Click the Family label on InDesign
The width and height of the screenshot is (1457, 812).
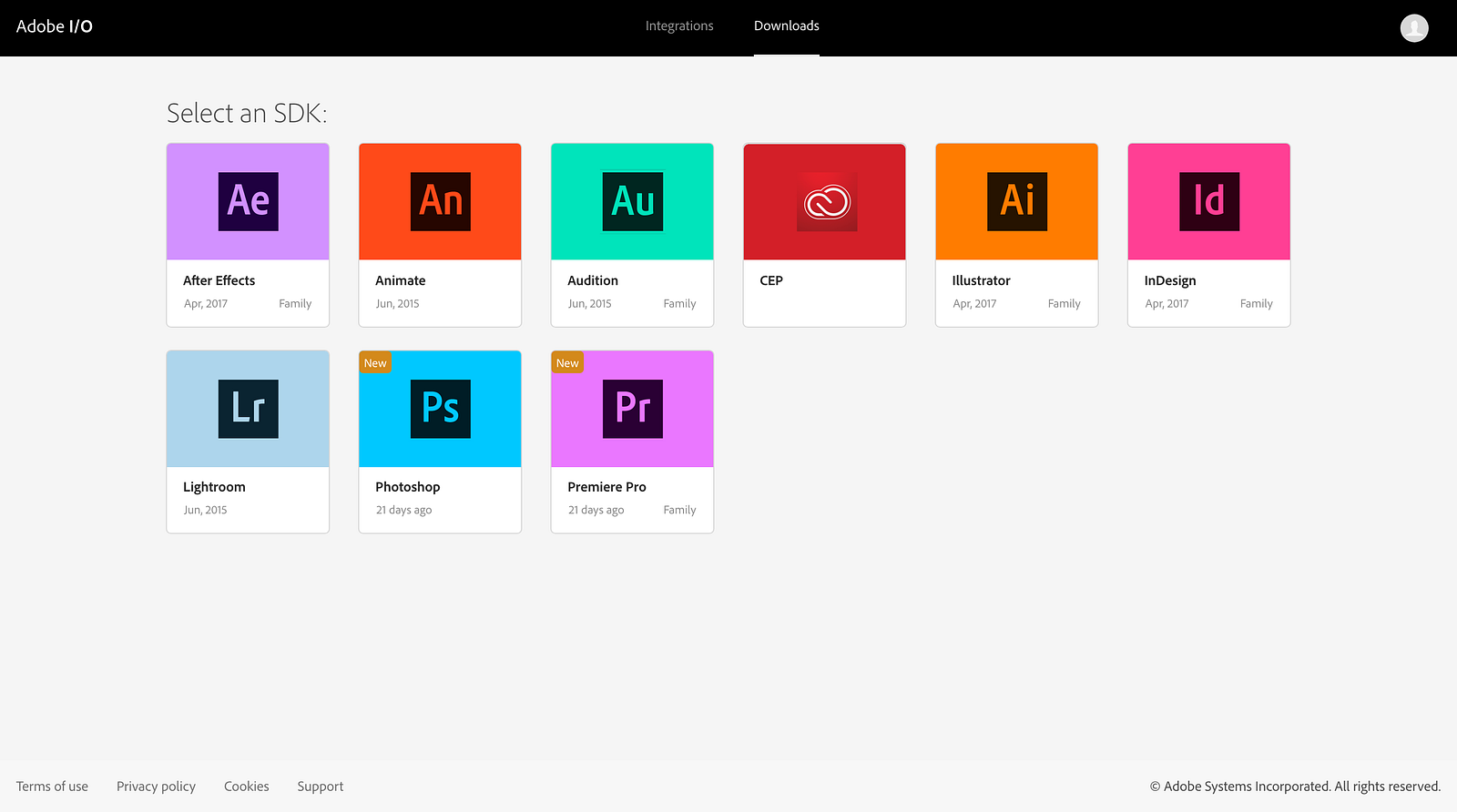click(1257, 304)
